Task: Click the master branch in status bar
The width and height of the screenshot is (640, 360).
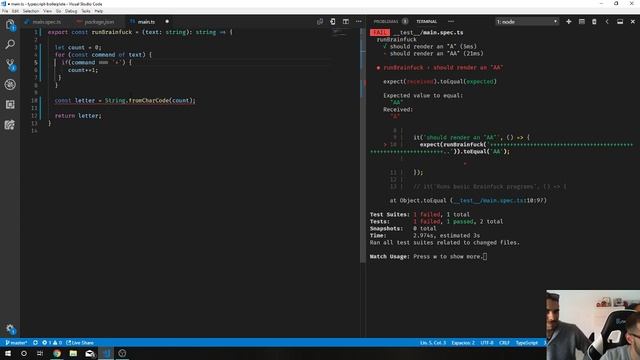Action: pos(16,343)
